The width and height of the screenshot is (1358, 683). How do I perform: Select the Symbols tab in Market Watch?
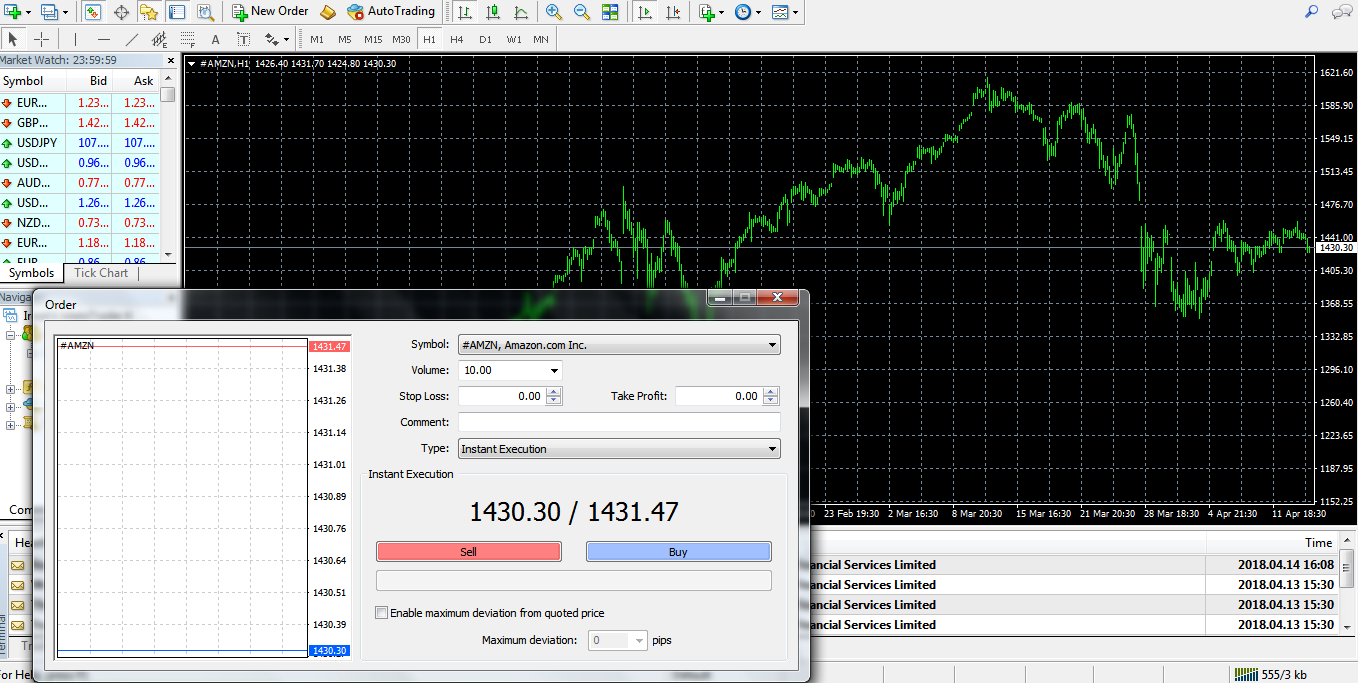tap(32, 273)
